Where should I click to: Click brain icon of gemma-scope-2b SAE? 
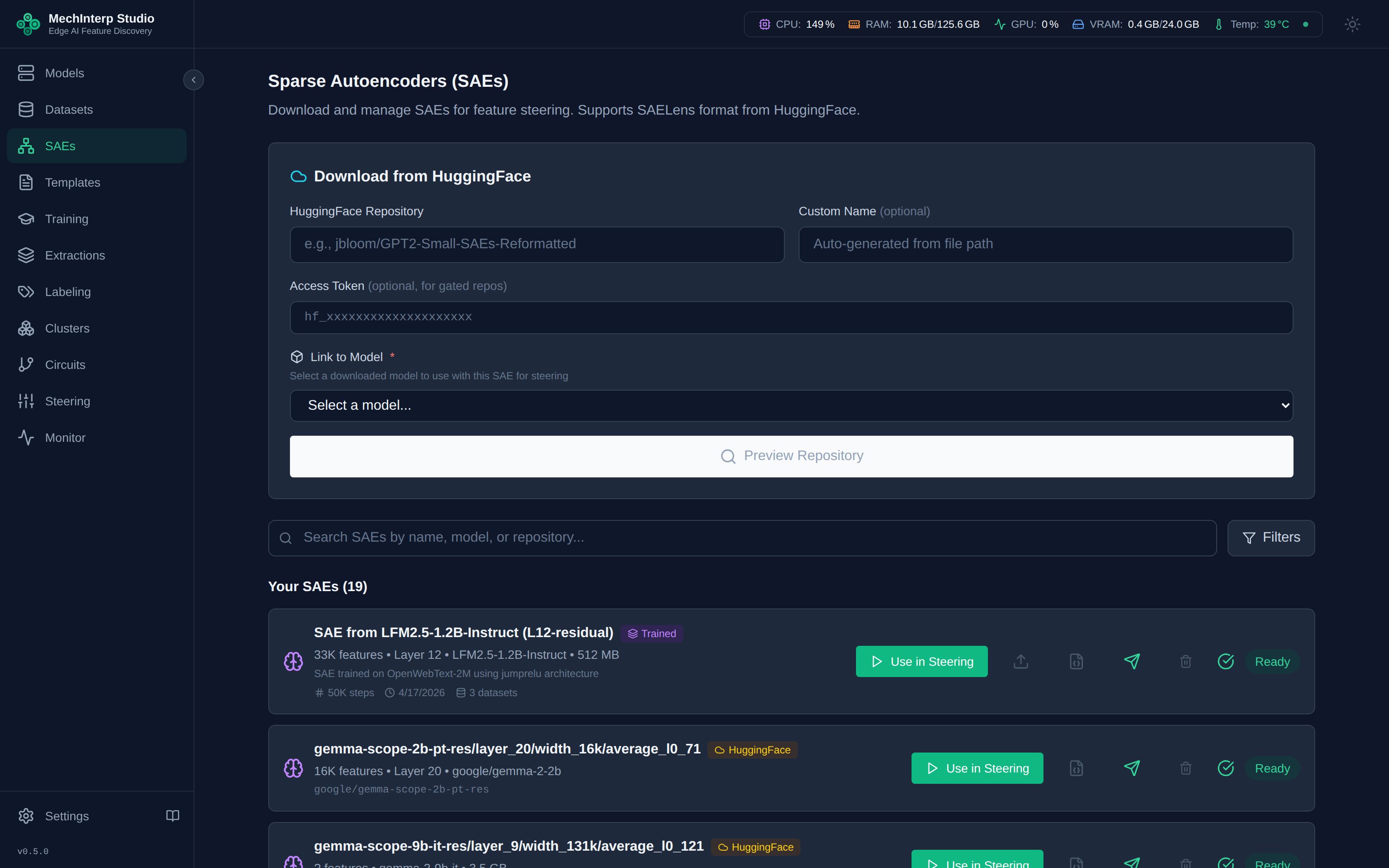(x=293, y=768)
